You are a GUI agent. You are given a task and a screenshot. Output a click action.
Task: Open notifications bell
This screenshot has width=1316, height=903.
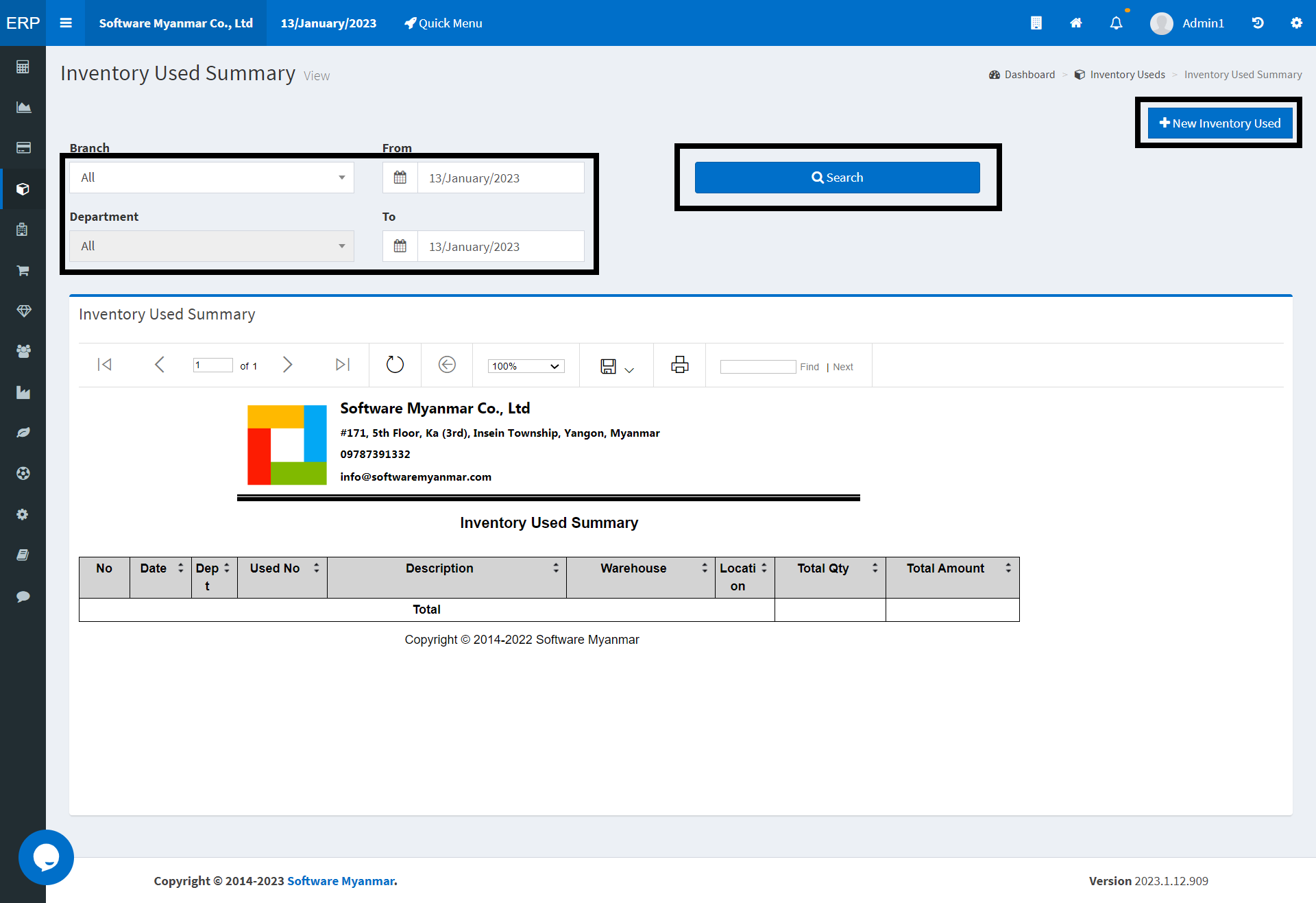click(1117, 23)
